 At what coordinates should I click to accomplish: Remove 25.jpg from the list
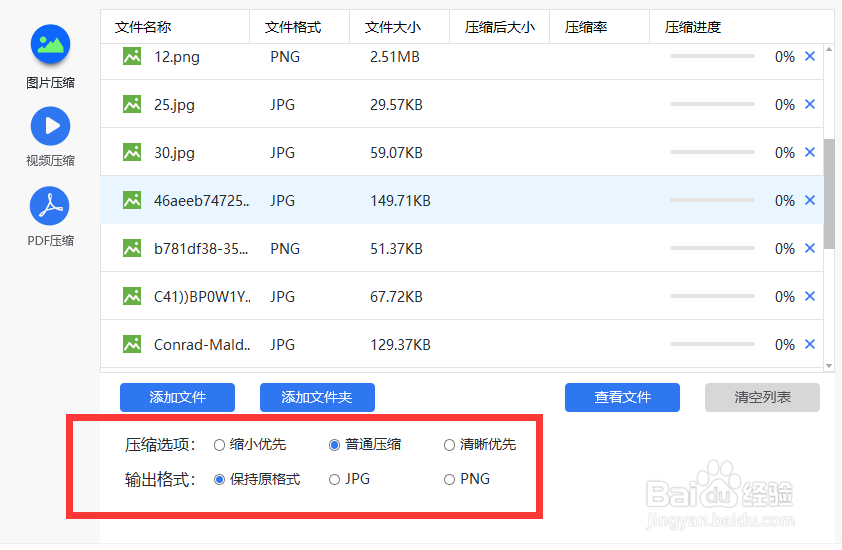[810, 104]
